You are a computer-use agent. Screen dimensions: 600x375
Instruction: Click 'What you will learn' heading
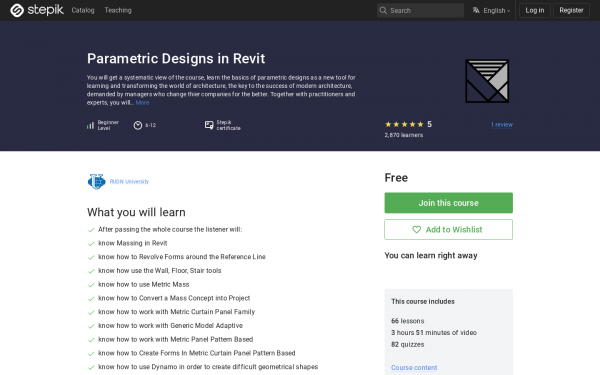[136, 212]
